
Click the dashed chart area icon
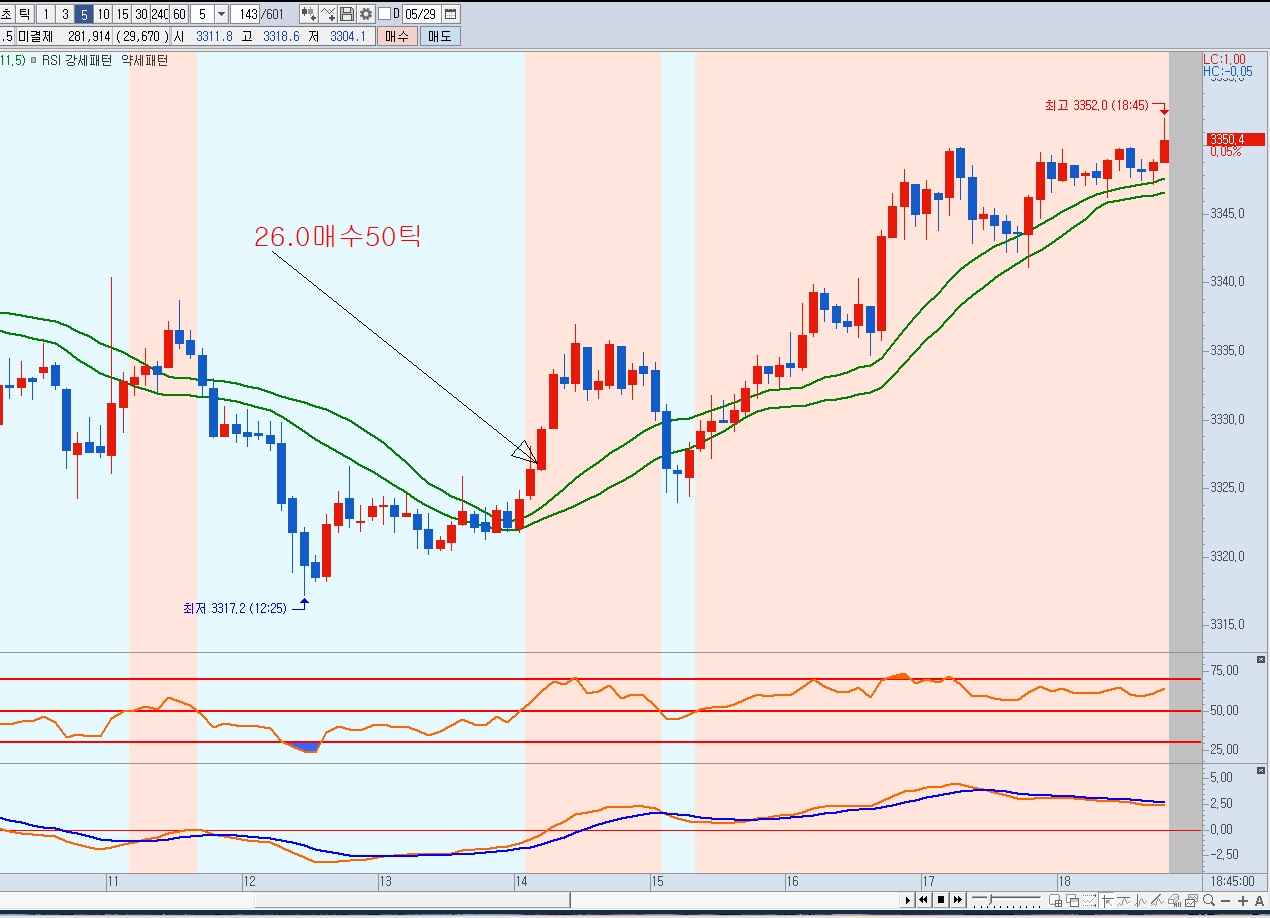tap(1089, 900)
